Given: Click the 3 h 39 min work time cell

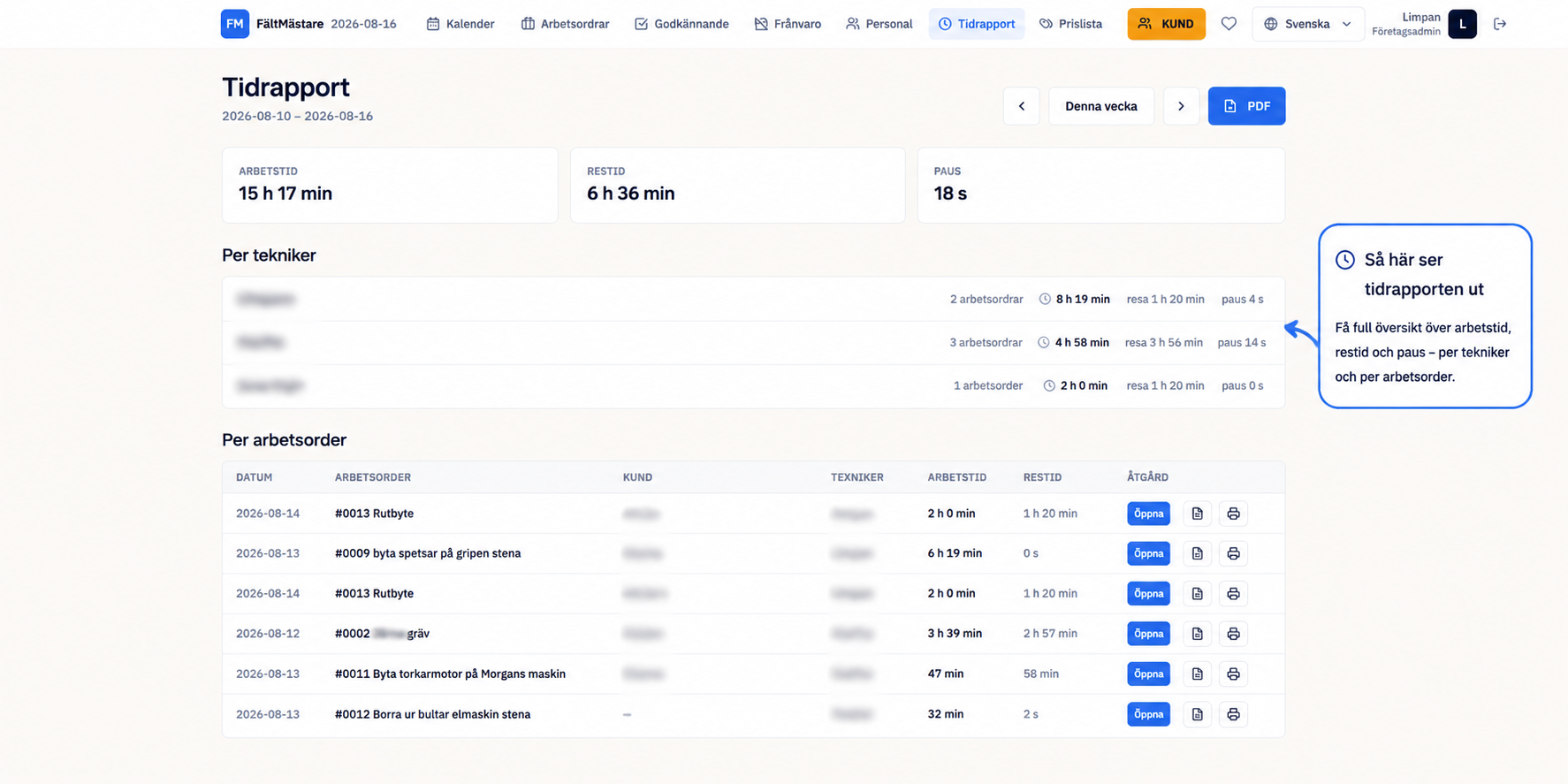Looking at the screenshot, I should (955, 634).
